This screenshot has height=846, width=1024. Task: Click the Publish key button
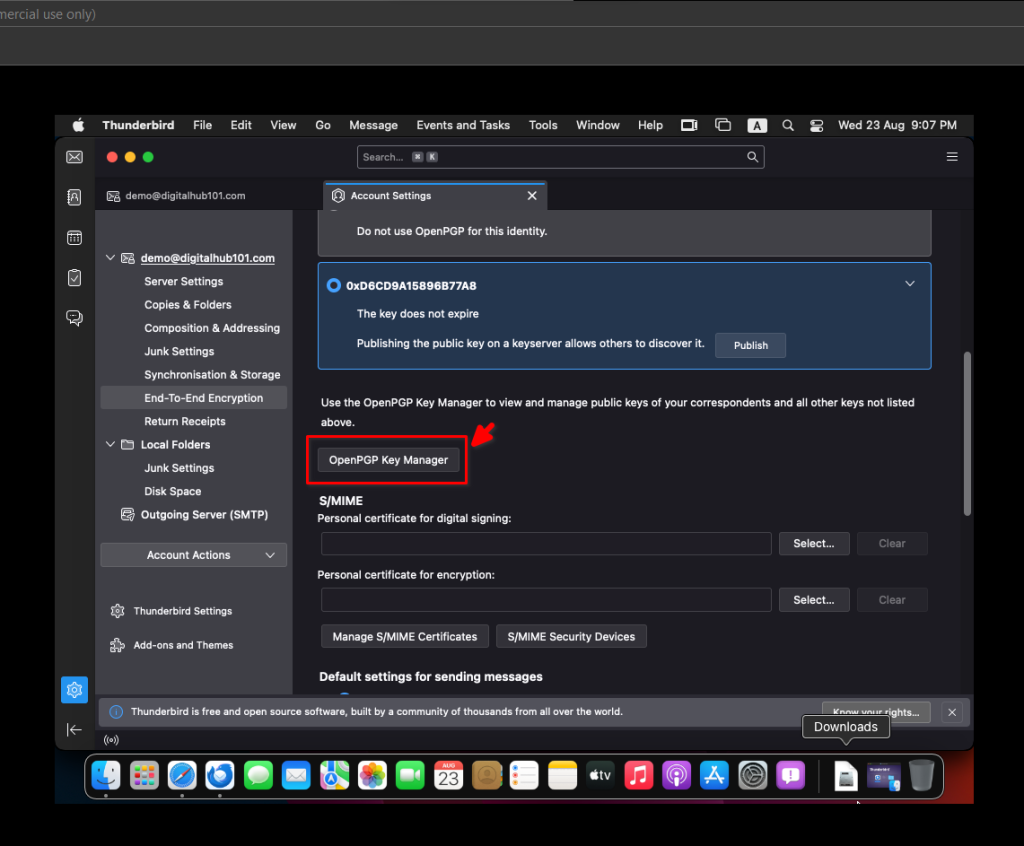750,345
